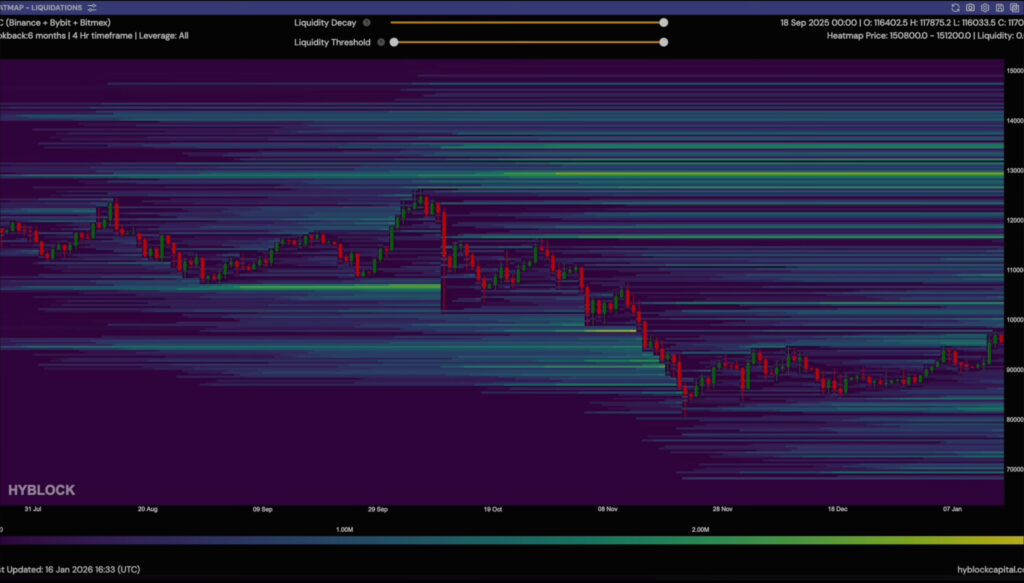Click the icon next to Liquidity Decay slider
The image size is (1024, 583).
click(367, 22)
